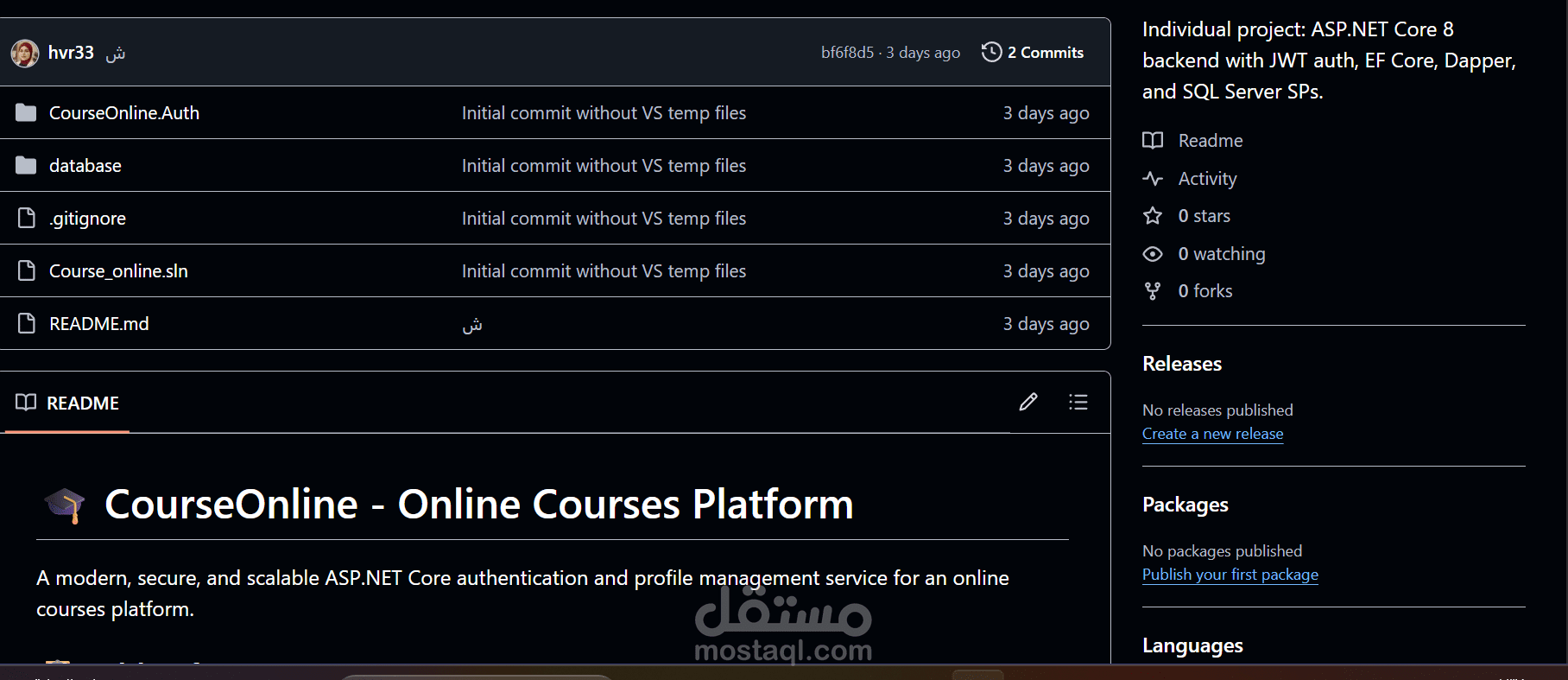The width and height of the screenshot is (1568, 680).
Task: Click '3 days ago' in CourseOnline.Auth row
Action: pyautogui.click(x=1046, y=113)
